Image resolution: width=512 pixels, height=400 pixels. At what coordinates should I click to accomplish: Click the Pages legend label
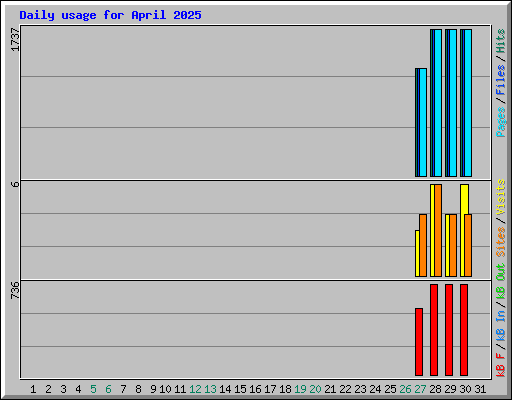tap(501, 122)
